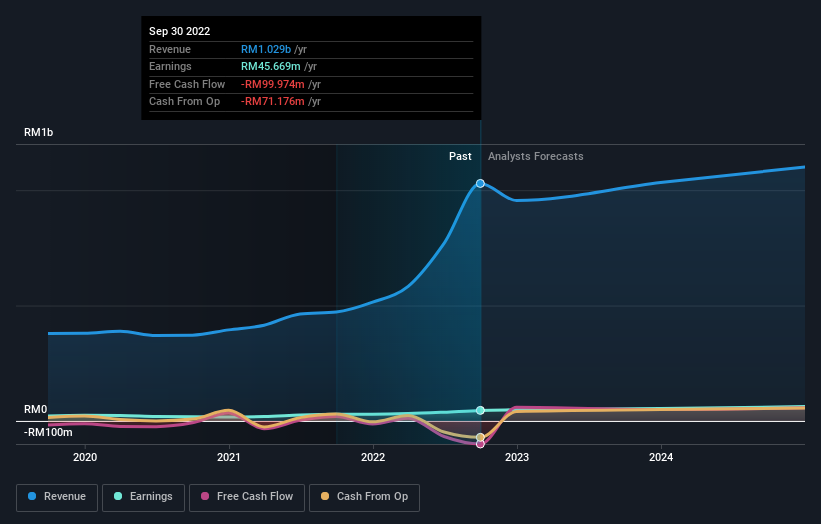Screen dimensions: 821x524
Task: Click the Analysts Forecasts label
Action: tap(536, 156)
